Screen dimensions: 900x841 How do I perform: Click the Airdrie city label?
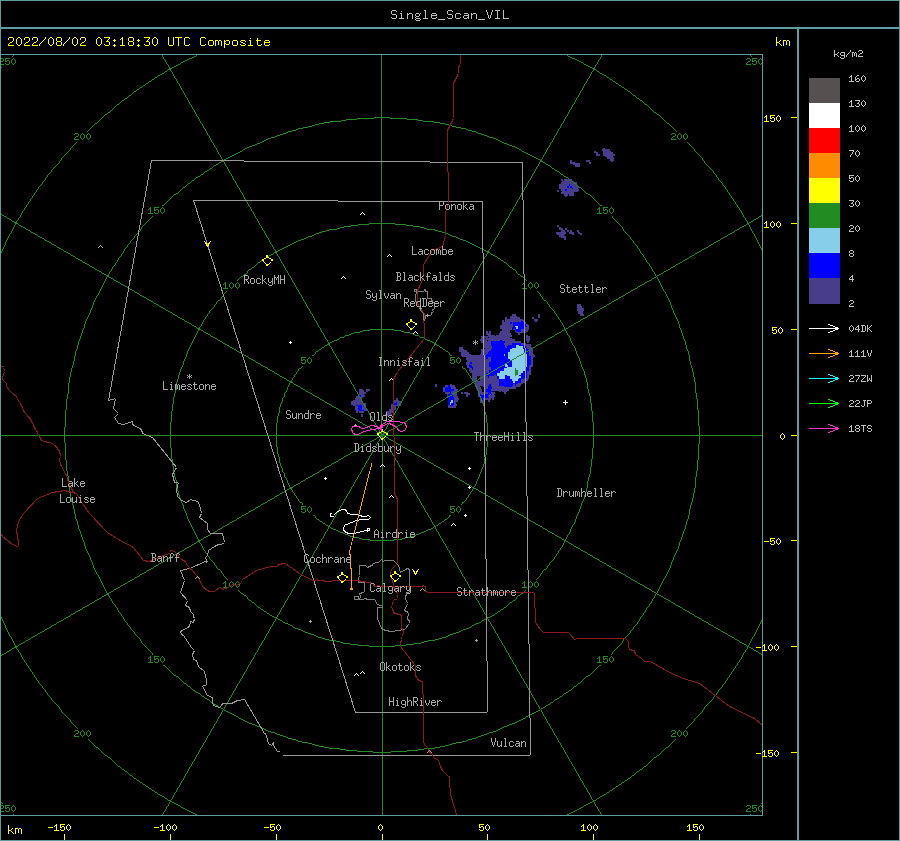pos(394,534)
